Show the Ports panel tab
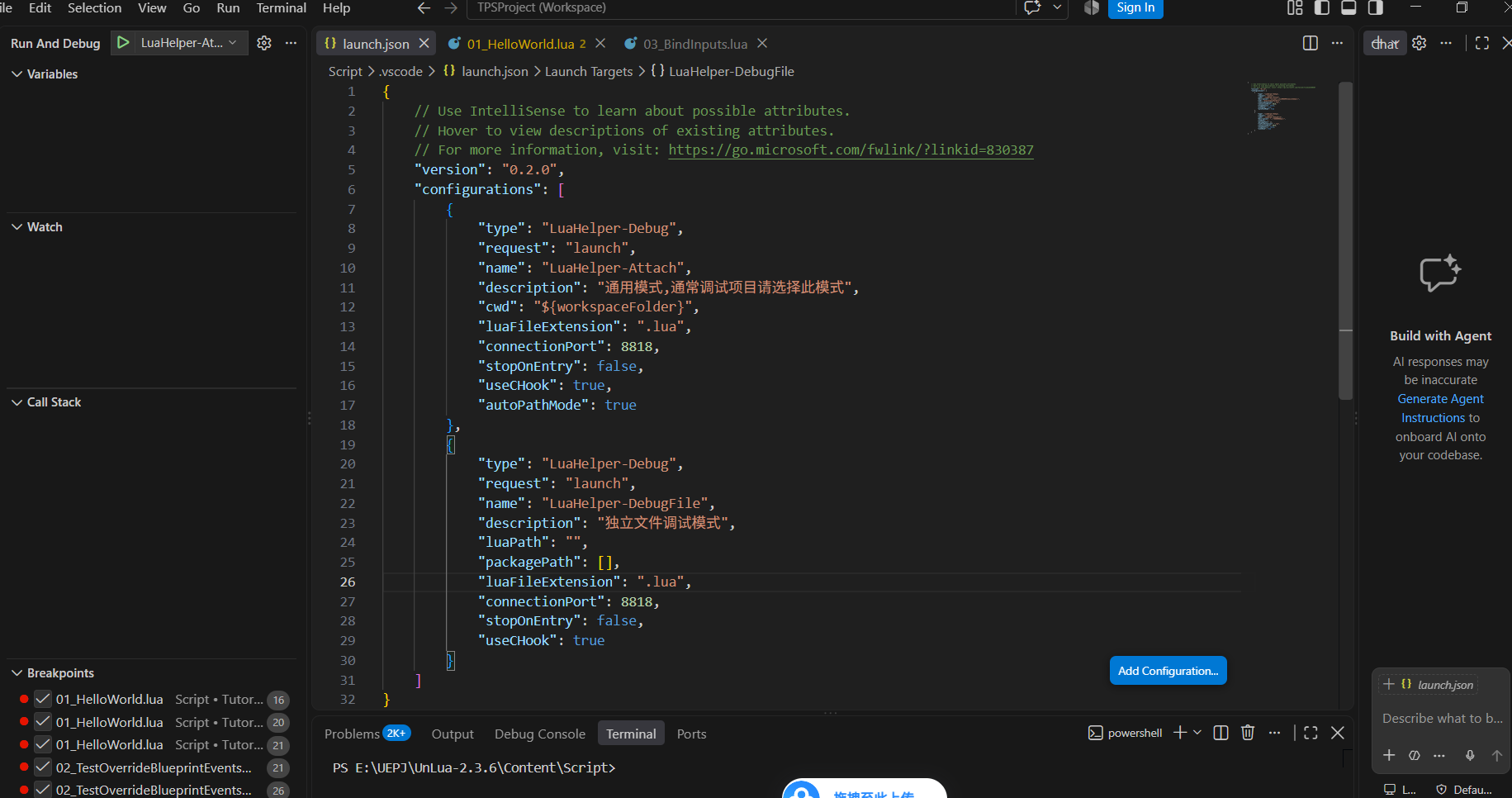Image resolution: width=1512 pixels, height=798 pixels. point(691,734)
